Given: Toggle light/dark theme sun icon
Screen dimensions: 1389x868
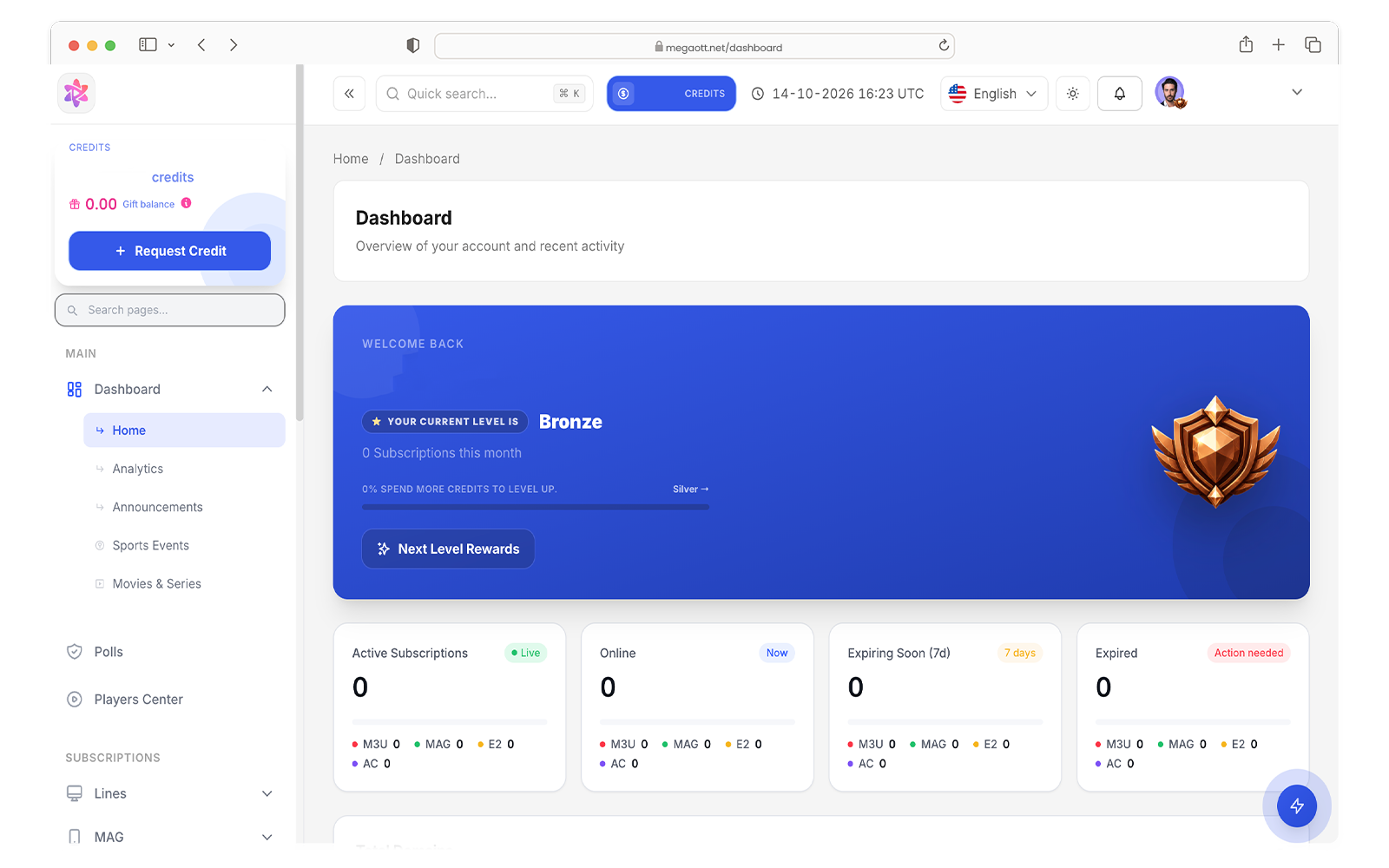Looking at the screenshot, I should [1073, 94].
